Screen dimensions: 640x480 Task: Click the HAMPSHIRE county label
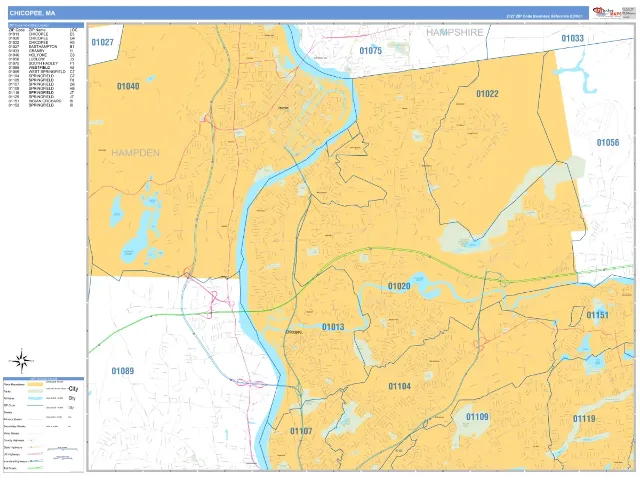click(455, 33)
